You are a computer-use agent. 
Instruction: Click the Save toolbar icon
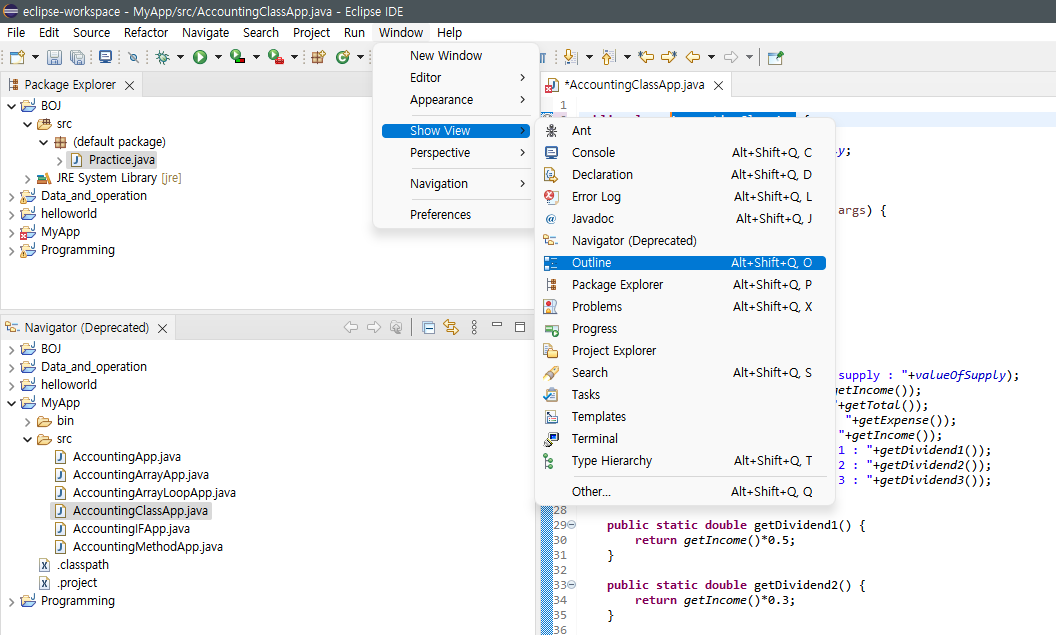[55, 57]
